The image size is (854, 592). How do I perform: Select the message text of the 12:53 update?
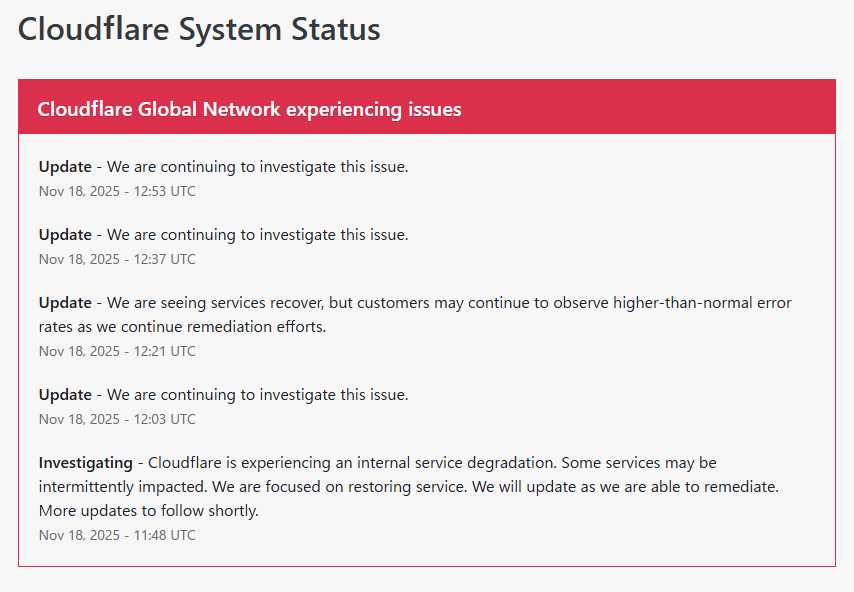(x=258, y=167)
